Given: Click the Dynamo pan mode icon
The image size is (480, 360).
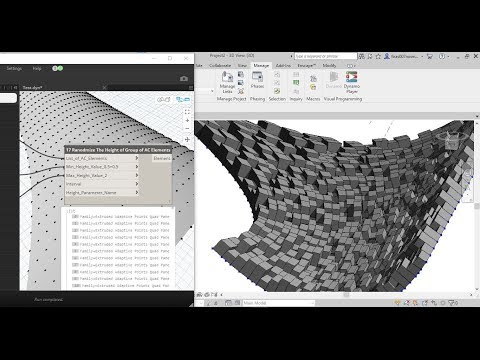Looking at the screenshot, I should (x=187, y=139).
